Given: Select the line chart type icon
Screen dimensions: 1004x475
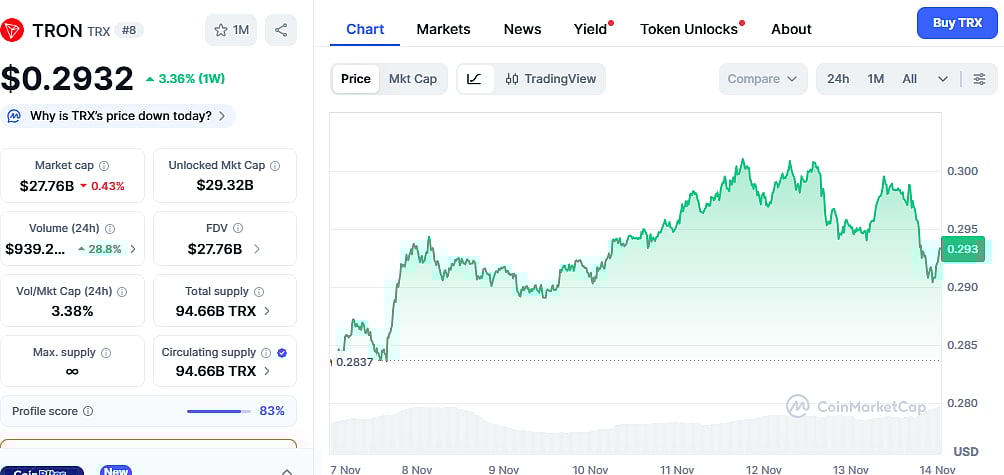Looking at the screenshot, I should (474, 79).
